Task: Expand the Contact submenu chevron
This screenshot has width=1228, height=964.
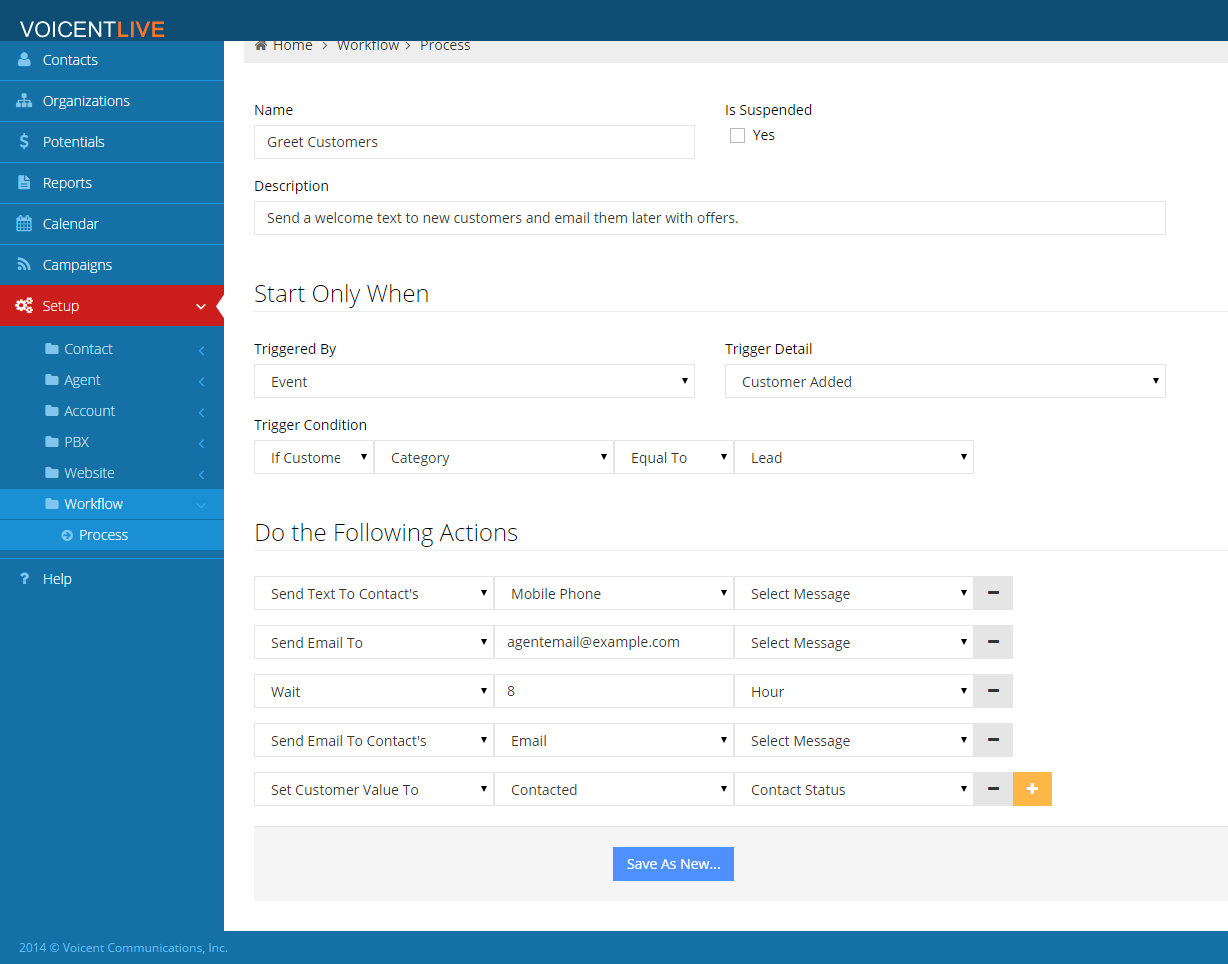Action: click(x=201, y=350)
